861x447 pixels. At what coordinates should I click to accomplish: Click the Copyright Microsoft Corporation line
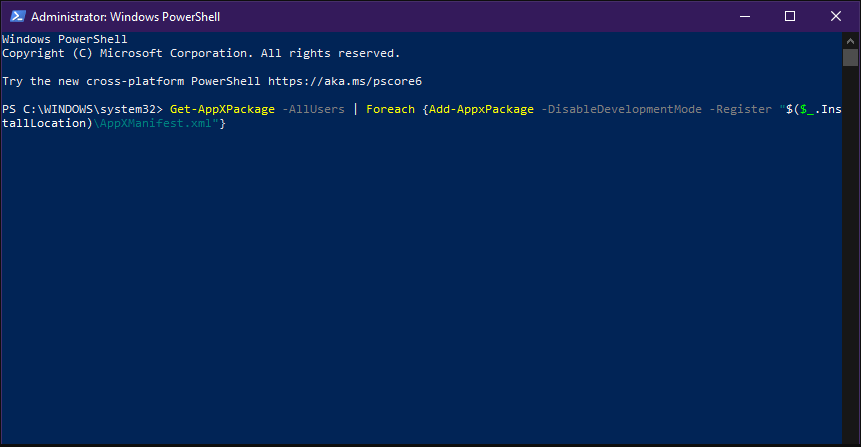(201, 53)
